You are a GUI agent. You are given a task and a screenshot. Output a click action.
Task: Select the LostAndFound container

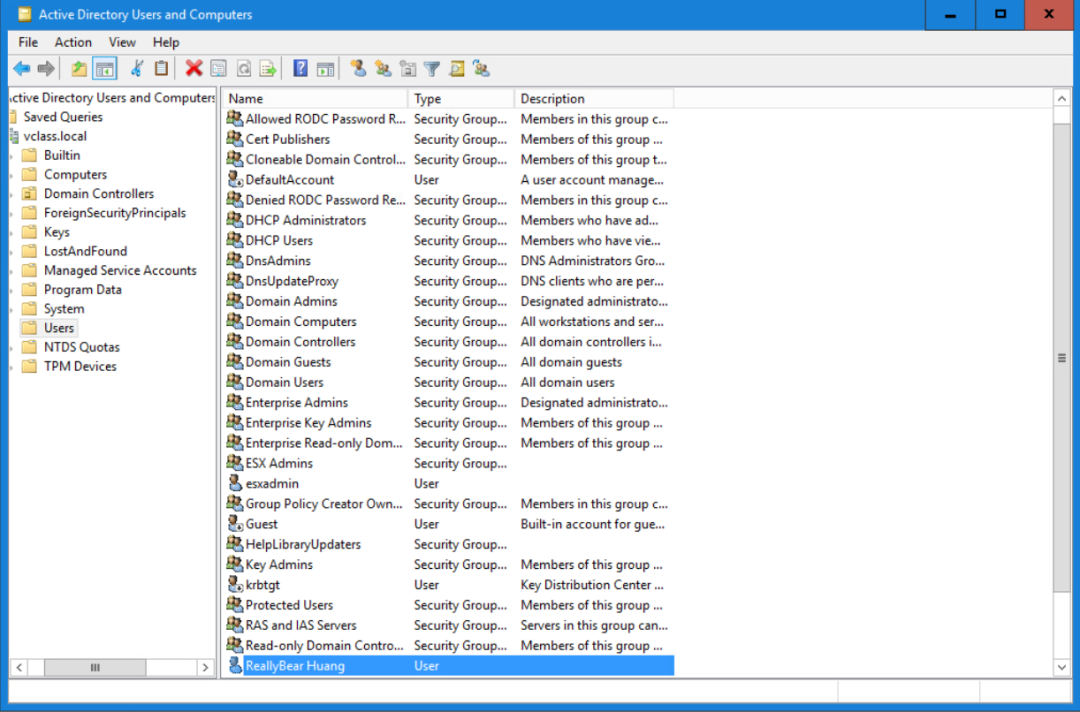point(85,251)
